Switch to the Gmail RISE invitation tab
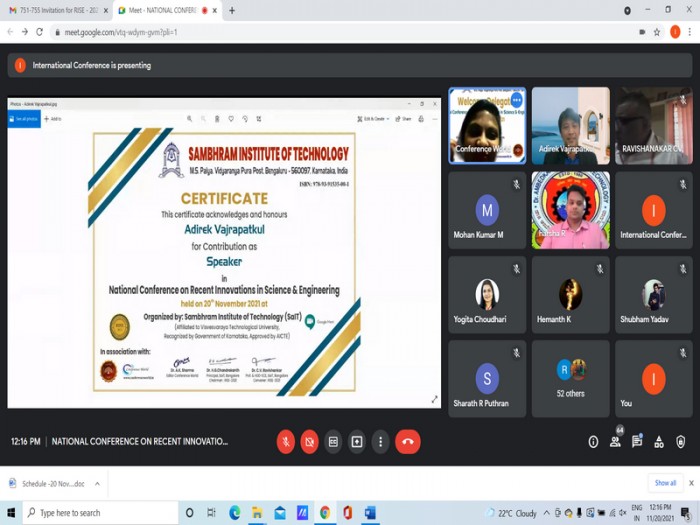The image size is (700, 525). [x=55, y=10]
